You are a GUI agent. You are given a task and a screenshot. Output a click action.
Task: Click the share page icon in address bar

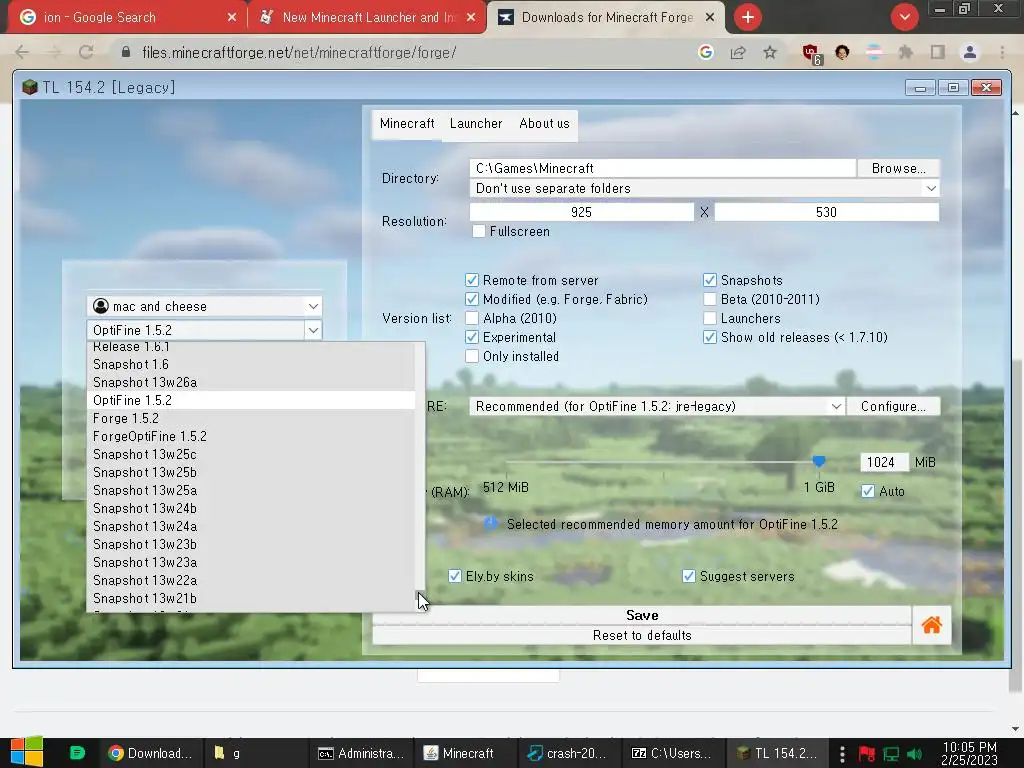[738, 53]
